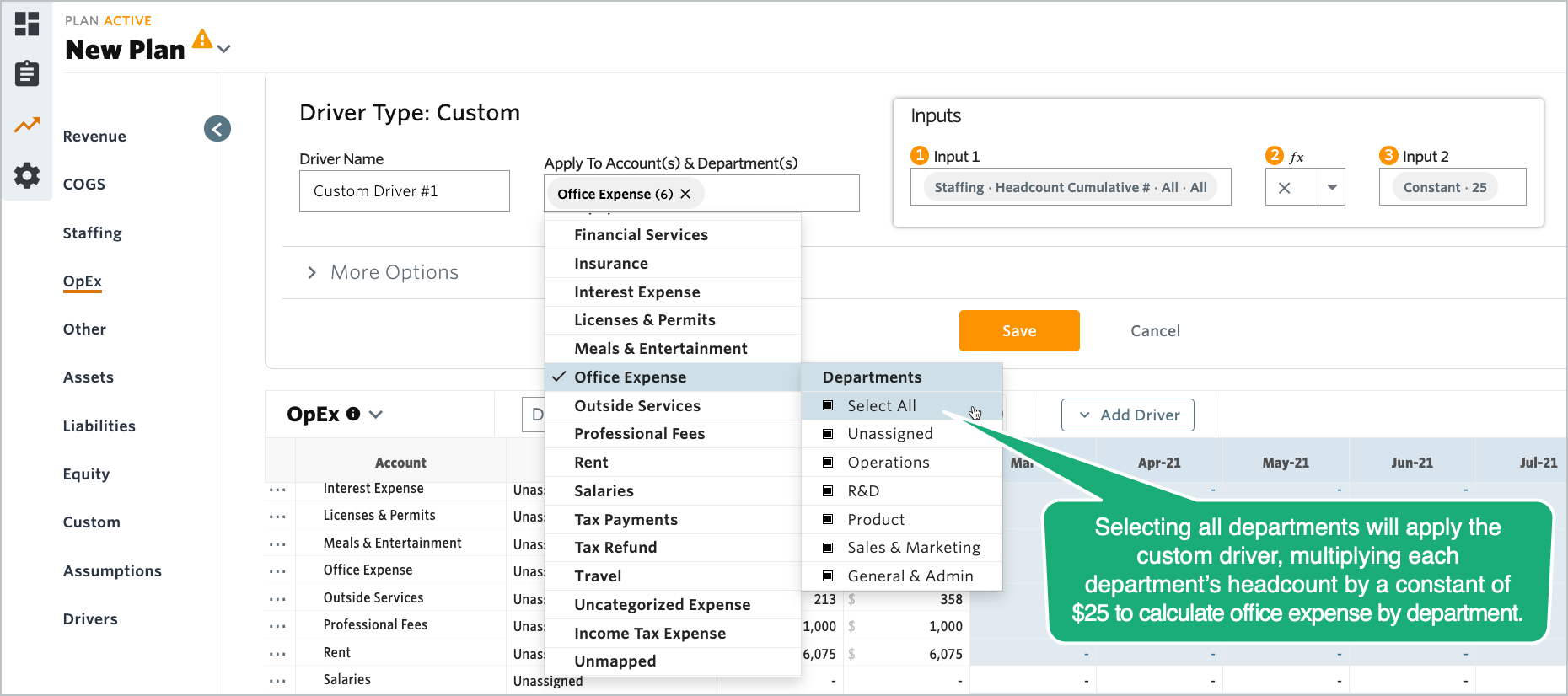
Task: Click the Driver Name text field
Action: click(404, 191)
